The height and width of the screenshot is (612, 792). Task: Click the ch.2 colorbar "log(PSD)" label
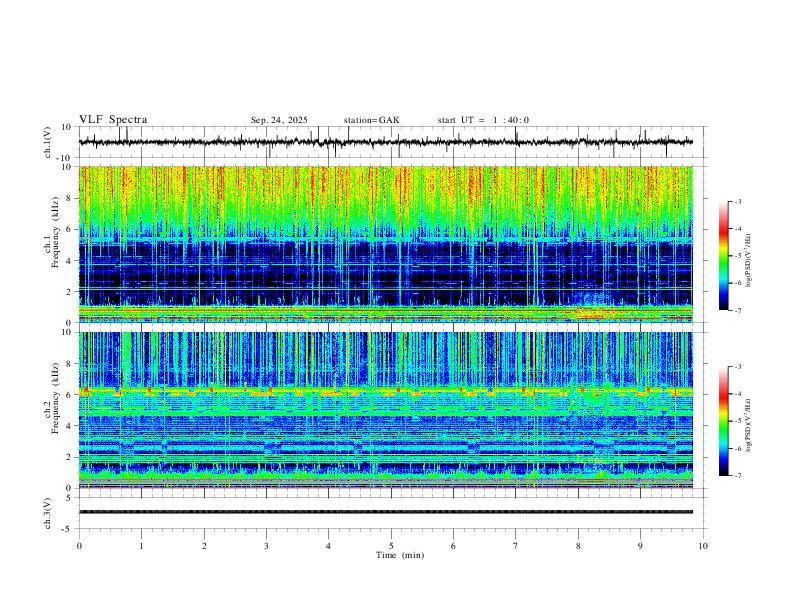tap(748, 425)
